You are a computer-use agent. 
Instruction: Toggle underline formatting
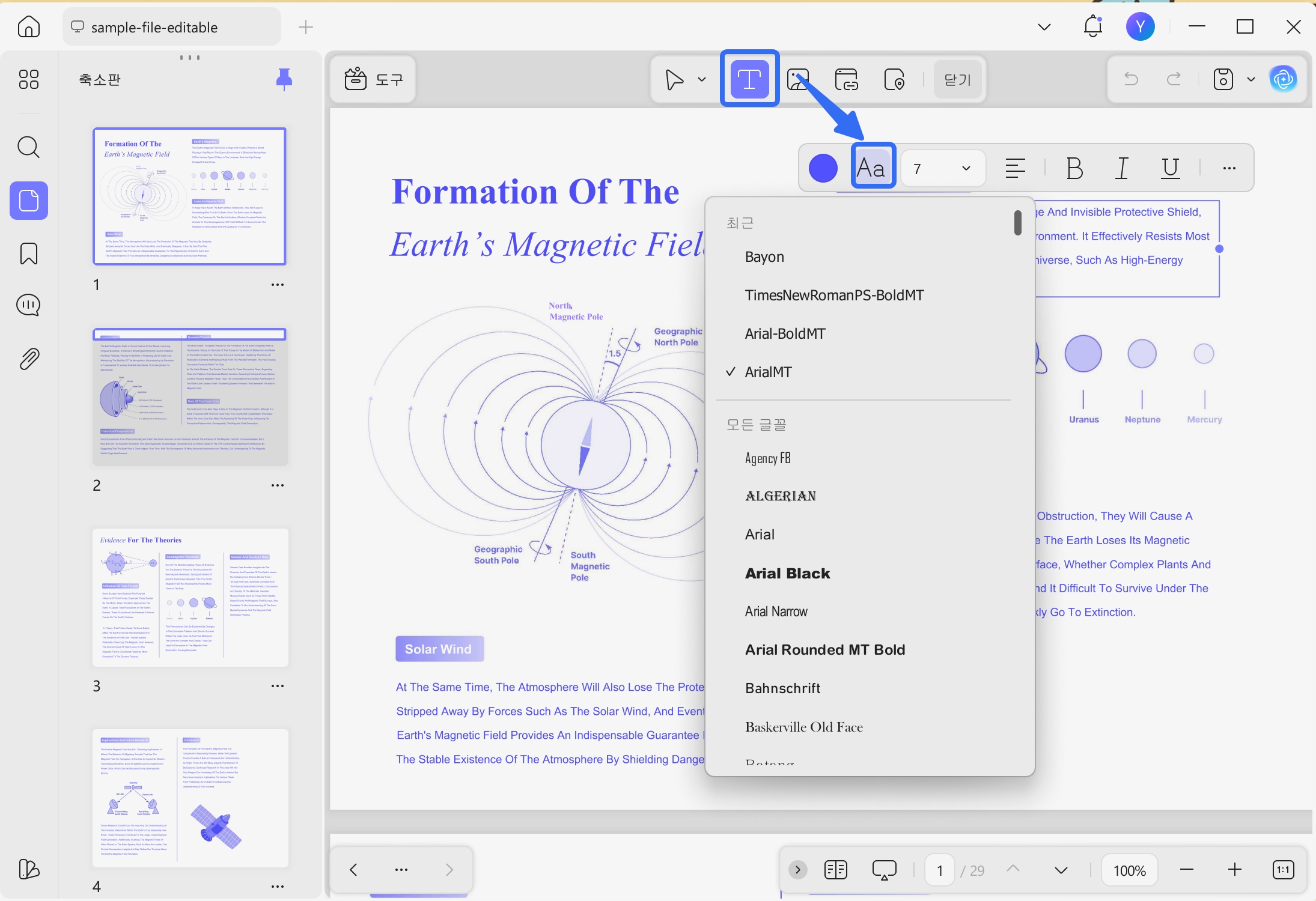tap(1170, 168)
